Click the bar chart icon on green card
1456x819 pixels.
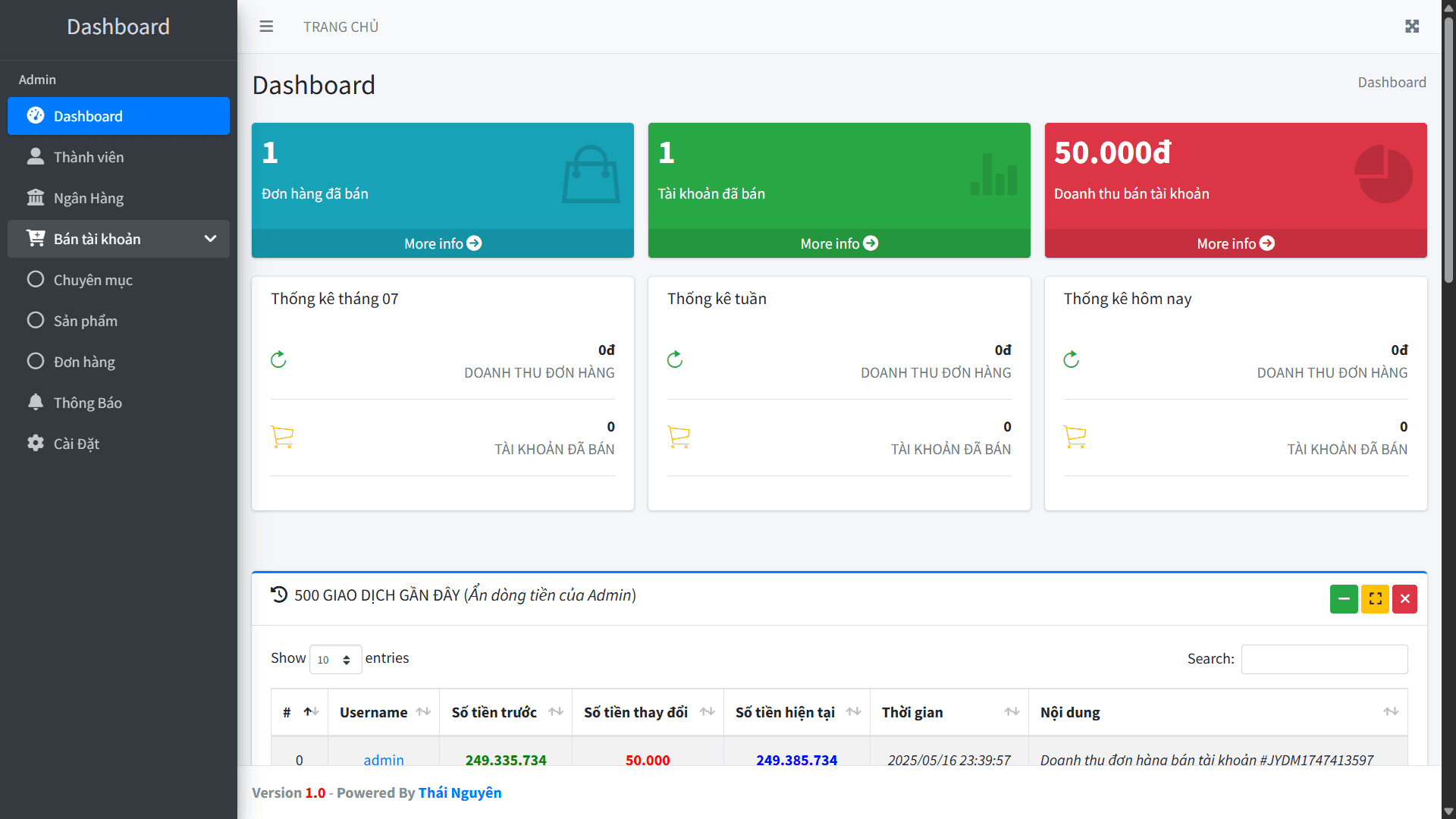click(993, 174)
